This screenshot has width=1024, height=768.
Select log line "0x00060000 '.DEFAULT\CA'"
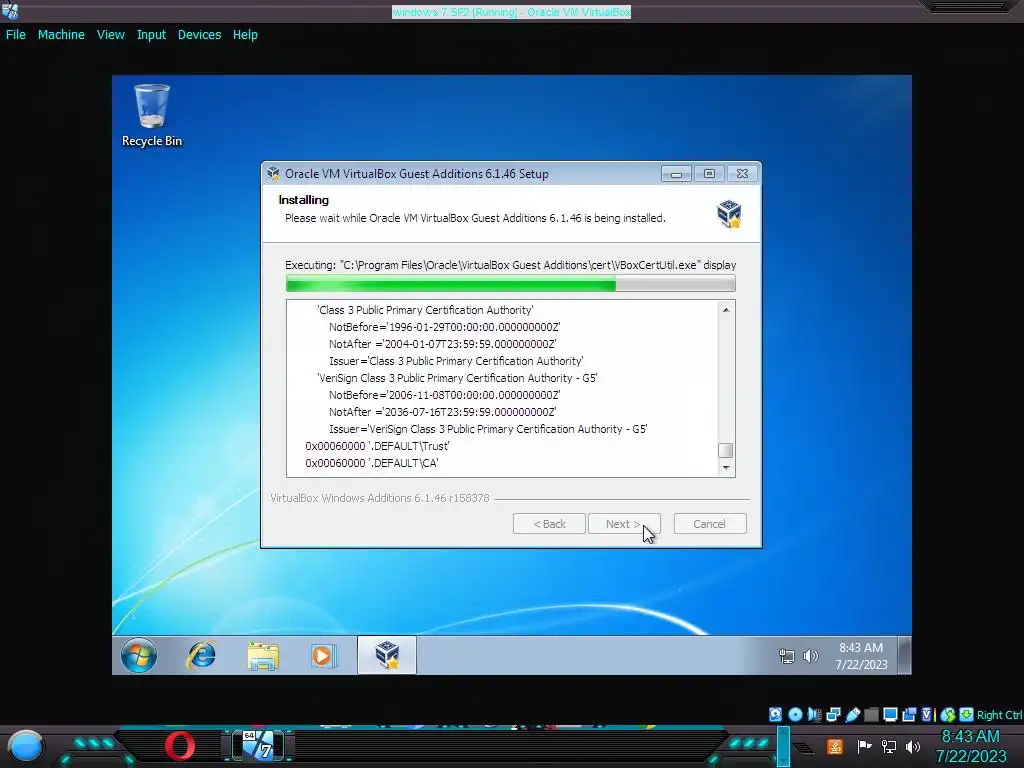pyautogui.click(x=372, y=463)
